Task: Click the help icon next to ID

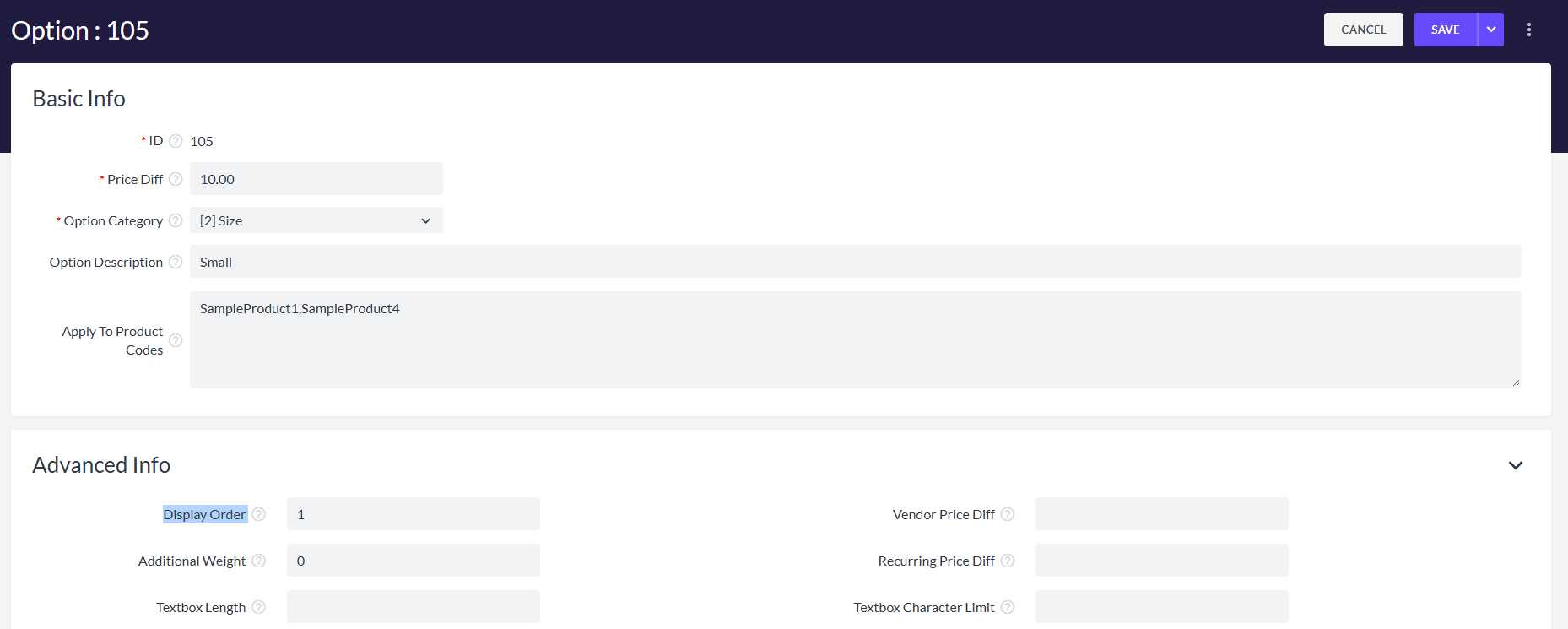Action: tap(176, 141)
